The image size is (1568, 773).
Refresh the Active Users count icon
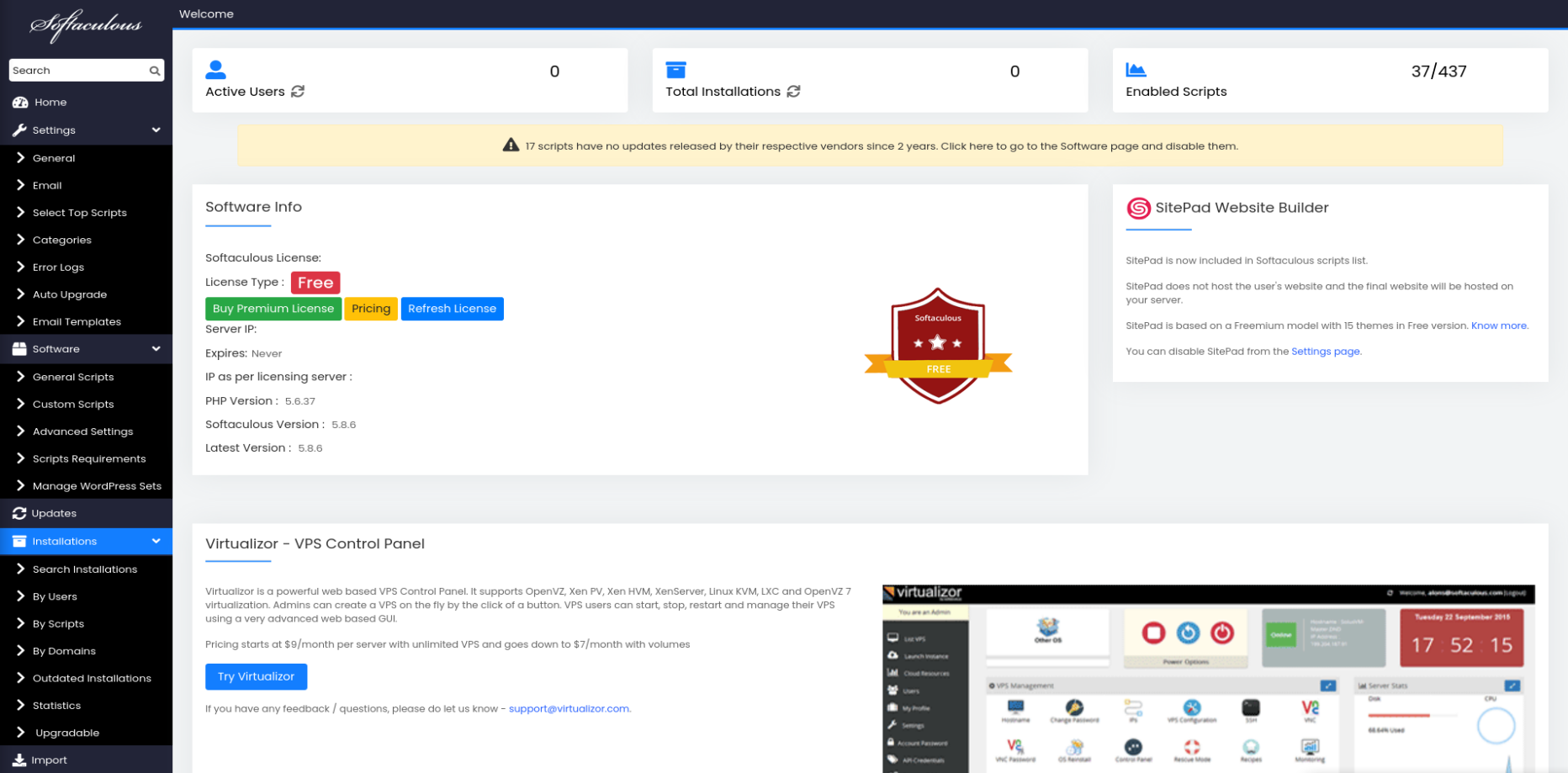coord(298,92)
